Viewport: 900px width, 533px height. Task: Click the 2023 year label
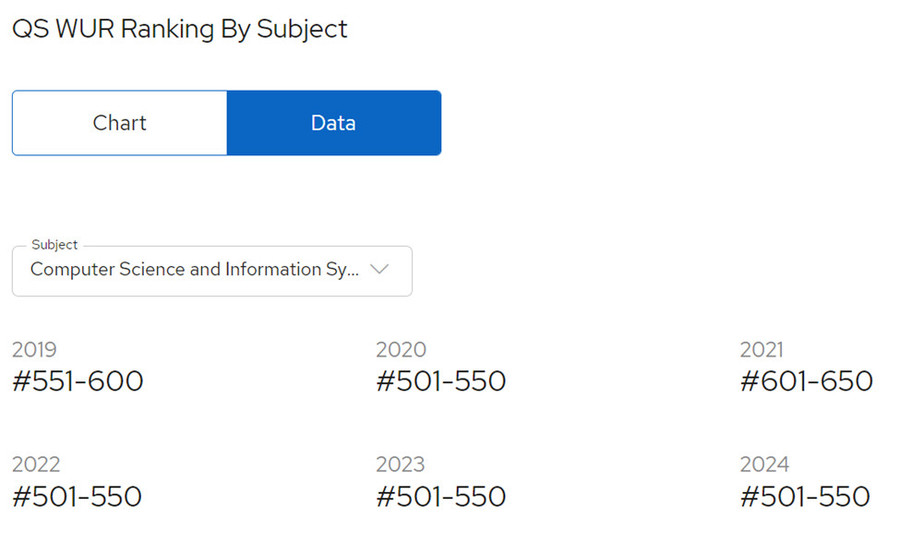[400, 464]
